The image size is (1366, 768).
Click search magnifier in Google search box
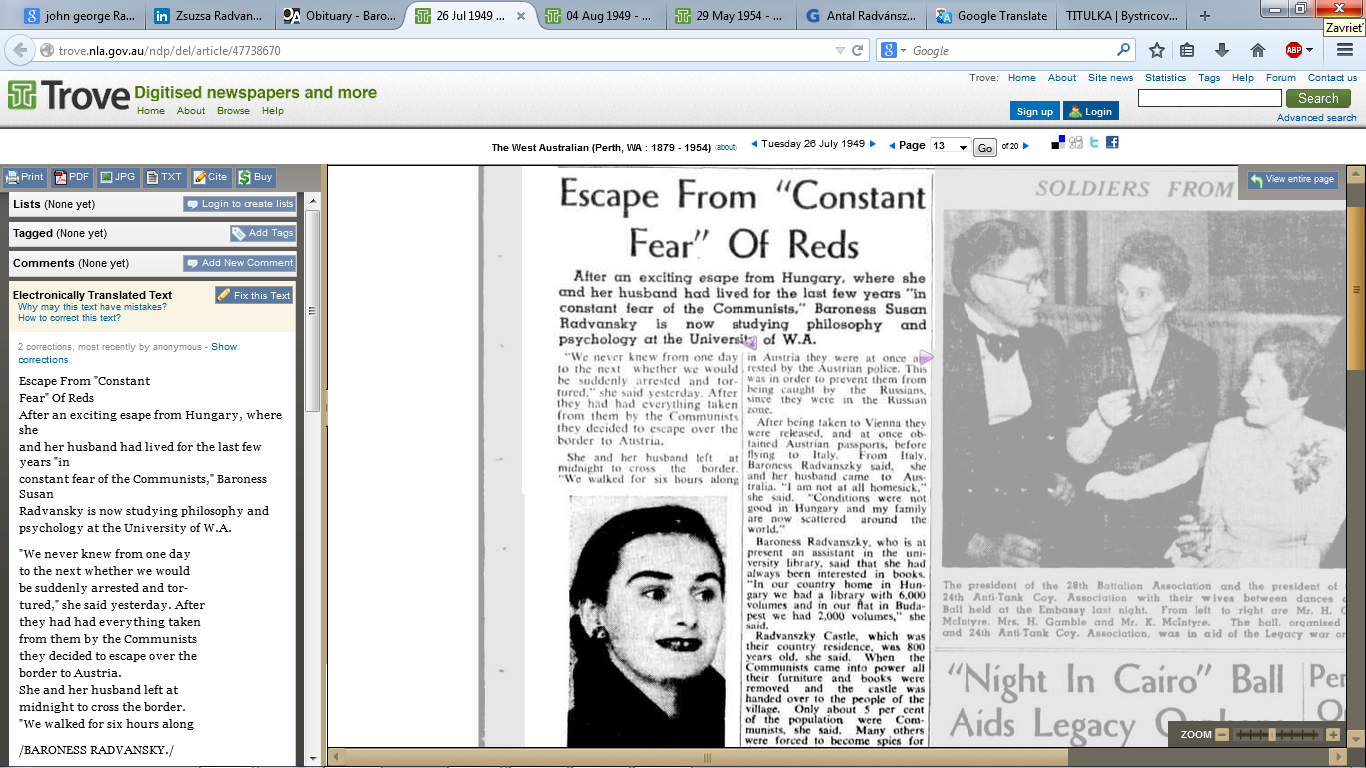pos(1123,50)
